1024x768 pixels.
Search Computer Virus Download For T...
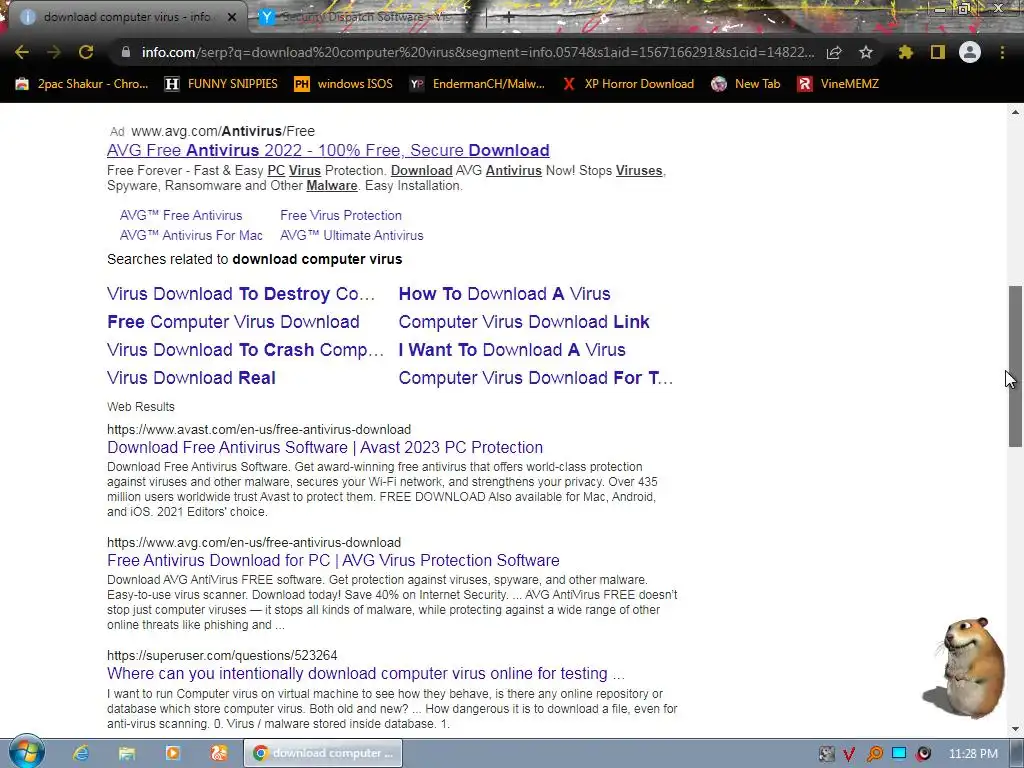[x=536, y=378]
